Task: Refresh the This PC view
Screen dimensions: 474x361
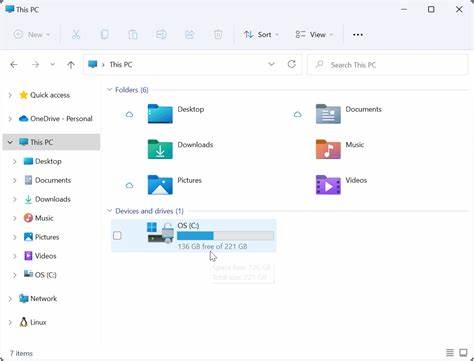Action: click(x=292, y=64)
